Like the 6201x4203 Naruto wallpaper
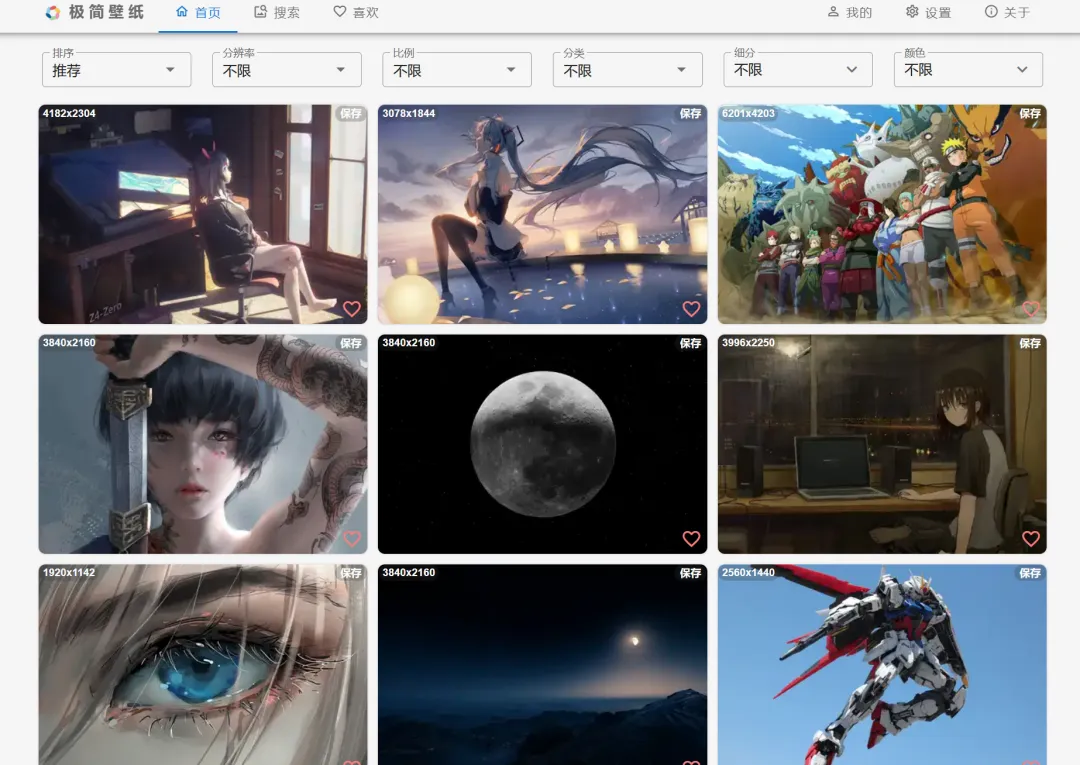This screenshot has height=765, width=1080. [1031, 309]
